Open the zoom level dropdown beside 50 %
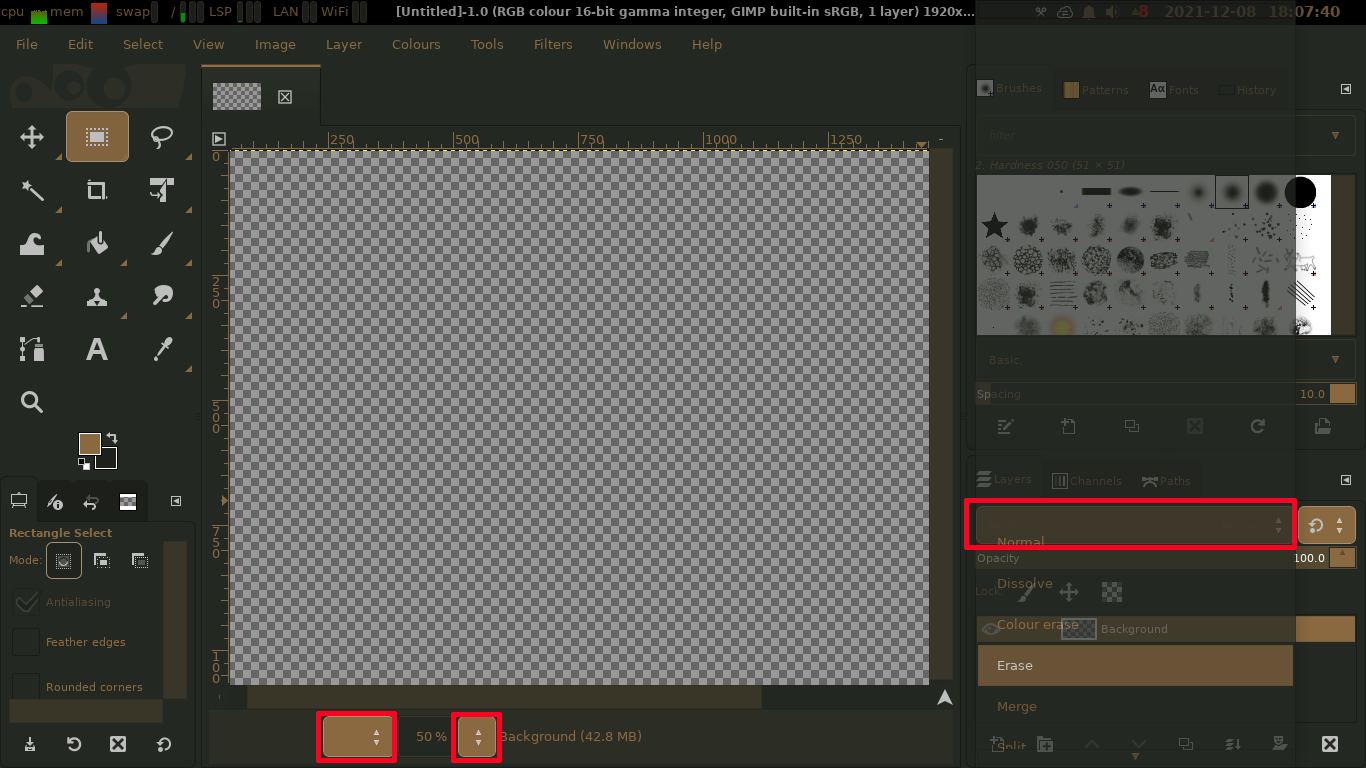Screen dimensions: 1366x768 point(477,737)
